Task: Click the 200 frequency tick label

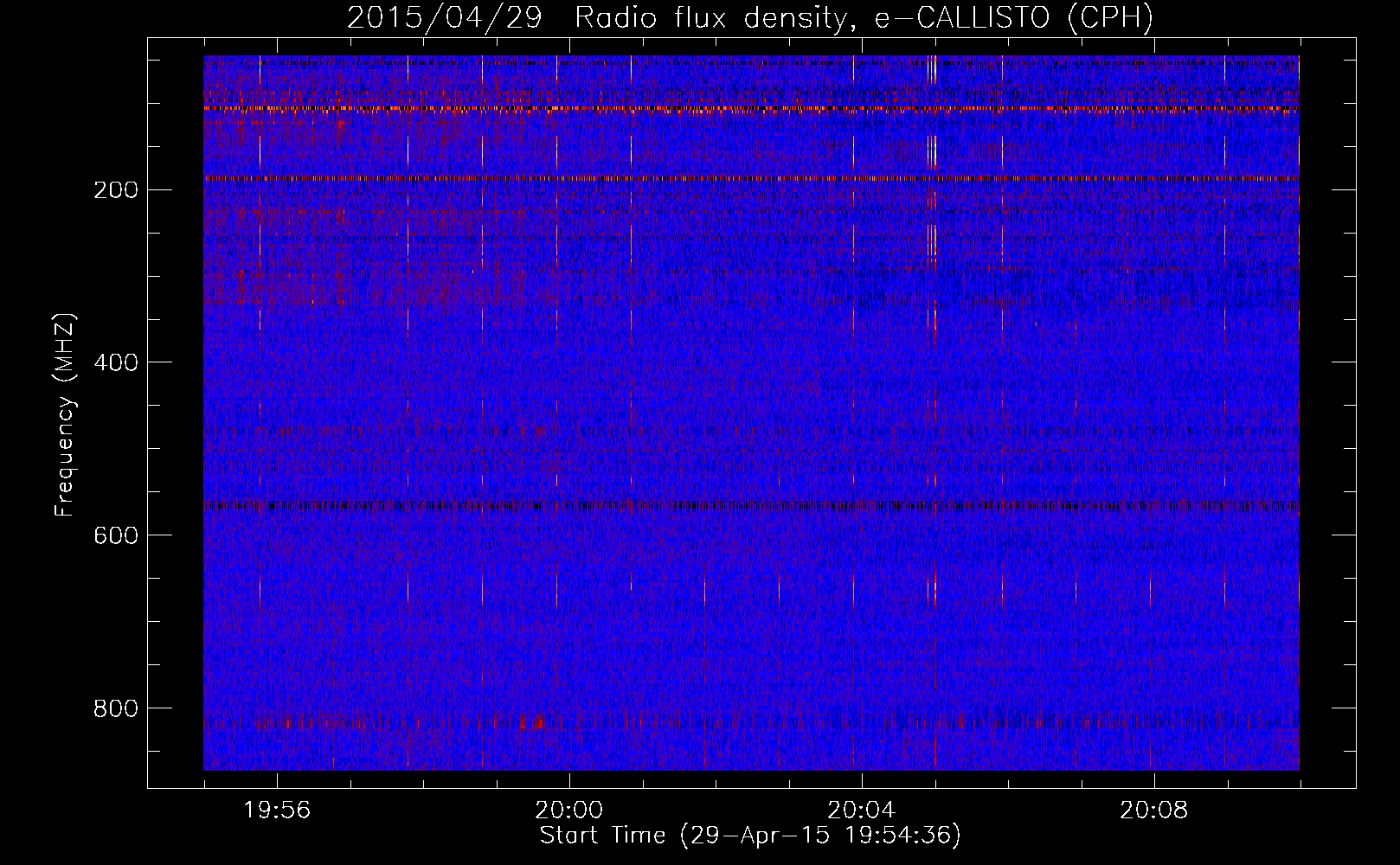Action: (x=115, y=190)
